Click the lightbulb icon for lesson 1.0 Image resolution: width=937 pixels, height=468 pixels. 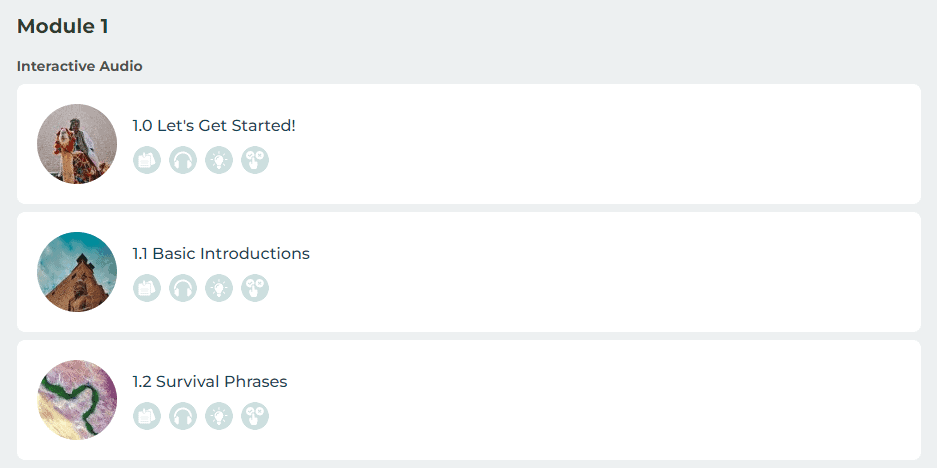[219, 160]
